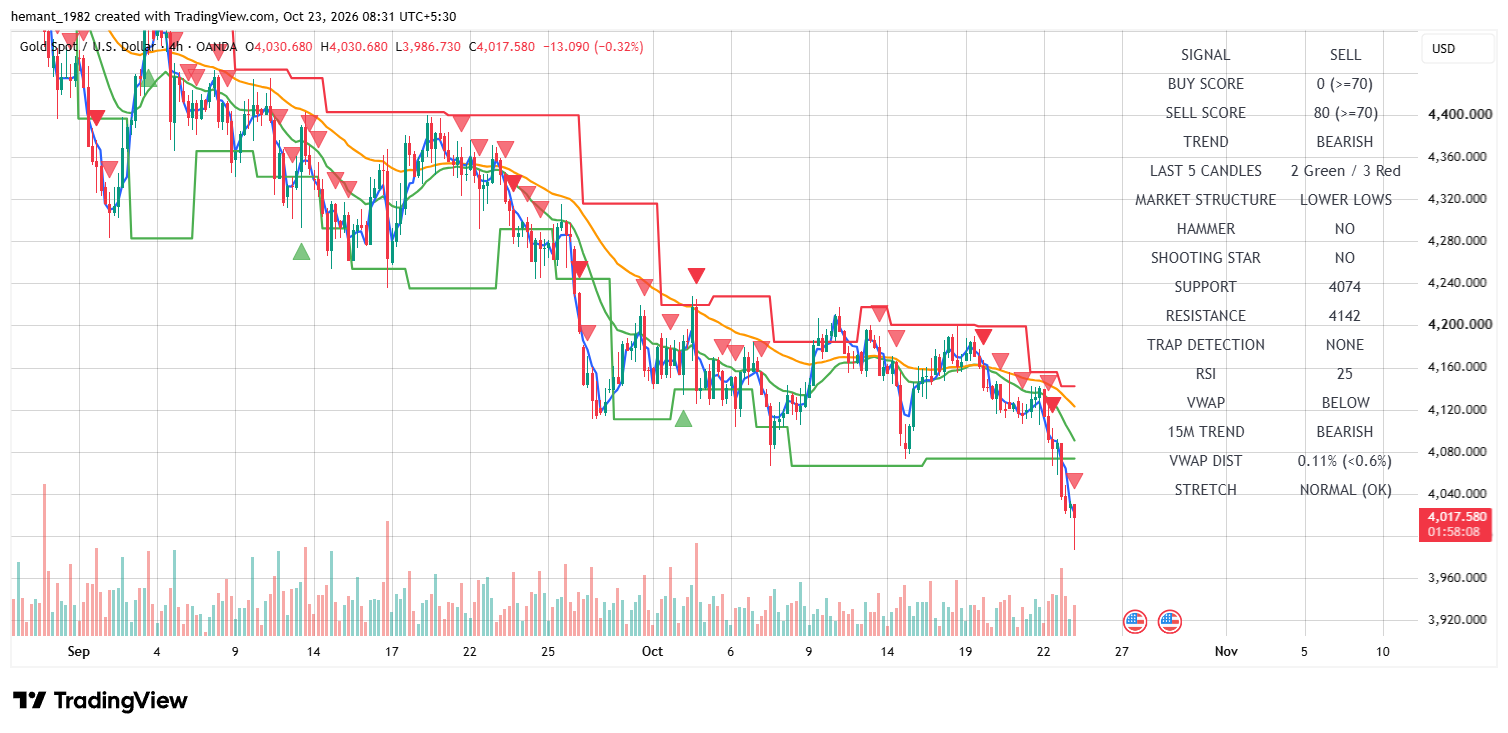
Task: Click the close value C4,017.580
Action: [x=502, y=46]
